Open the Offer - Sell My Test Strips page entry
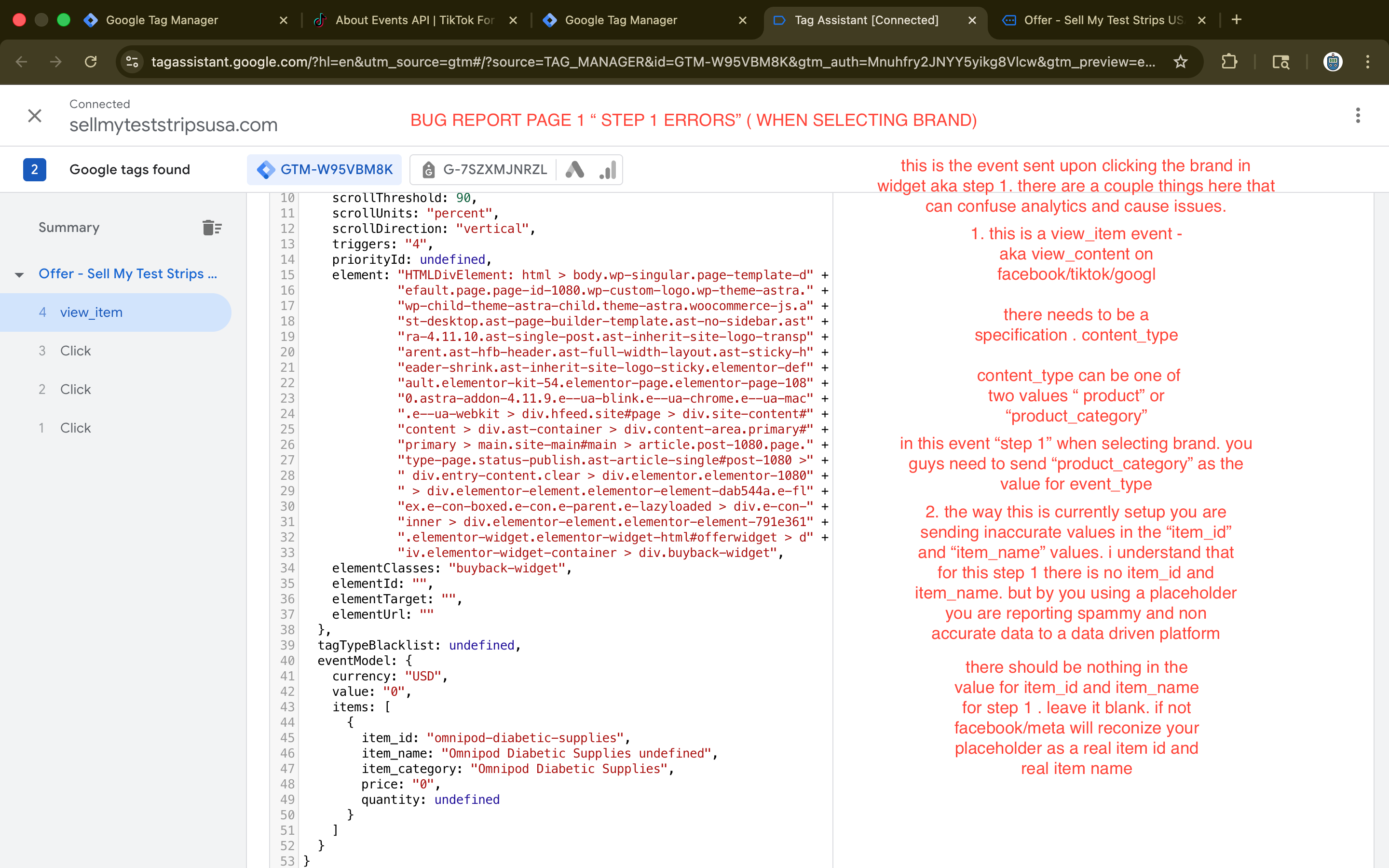 coord(127,274)
